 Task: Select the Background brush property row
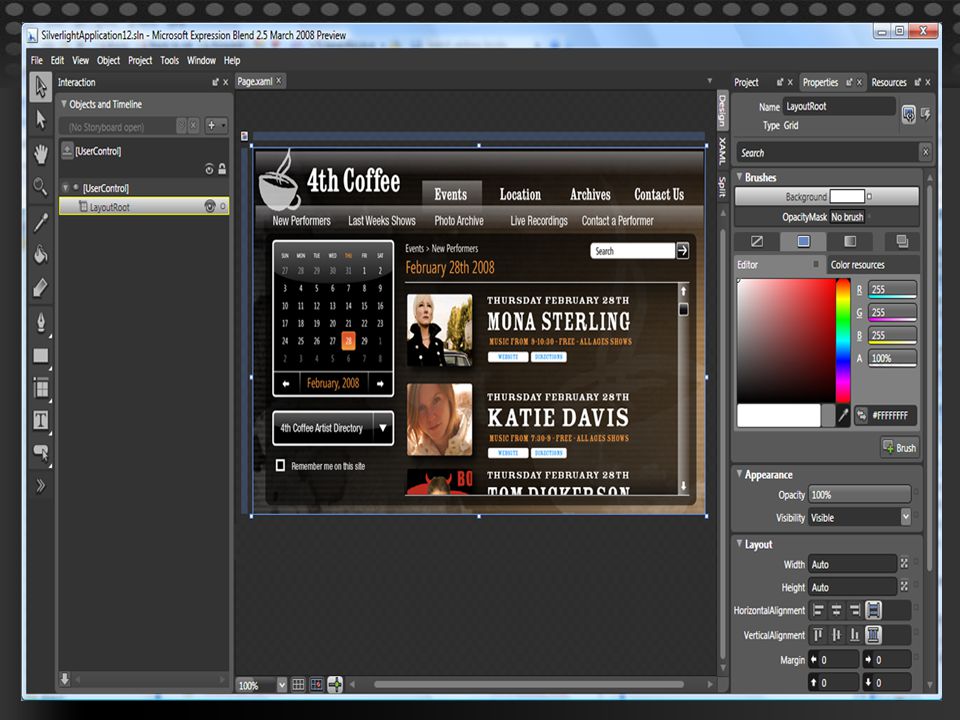[x=827, y=197]
